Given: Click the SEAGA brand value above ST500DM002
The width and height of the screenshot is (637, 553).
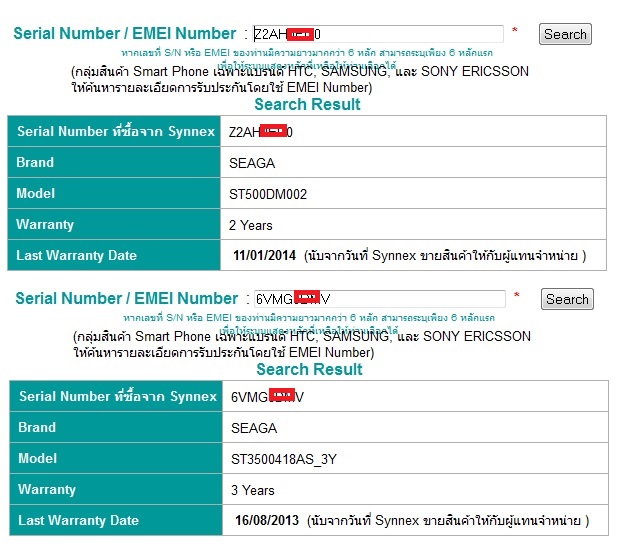Looking at the screenshot, I should point(253,163).
